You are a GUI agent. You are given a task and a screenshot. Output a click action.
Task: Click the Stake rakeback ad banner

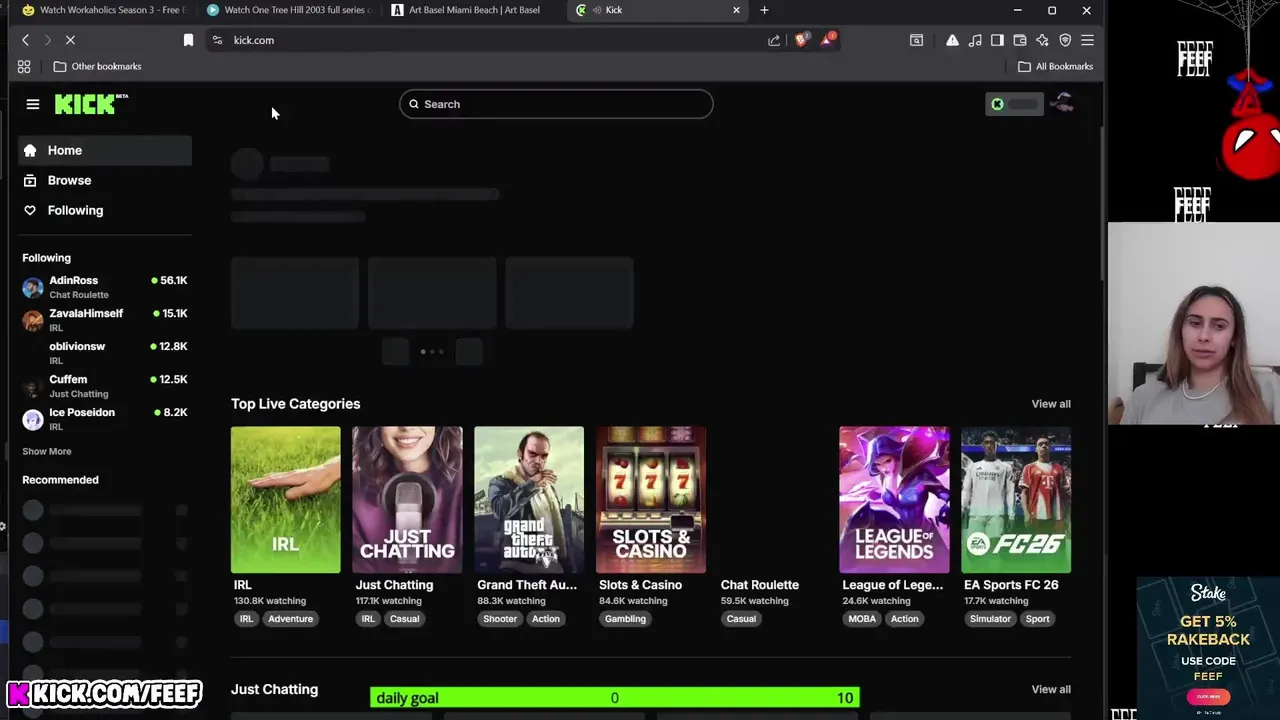[1207, 647]
